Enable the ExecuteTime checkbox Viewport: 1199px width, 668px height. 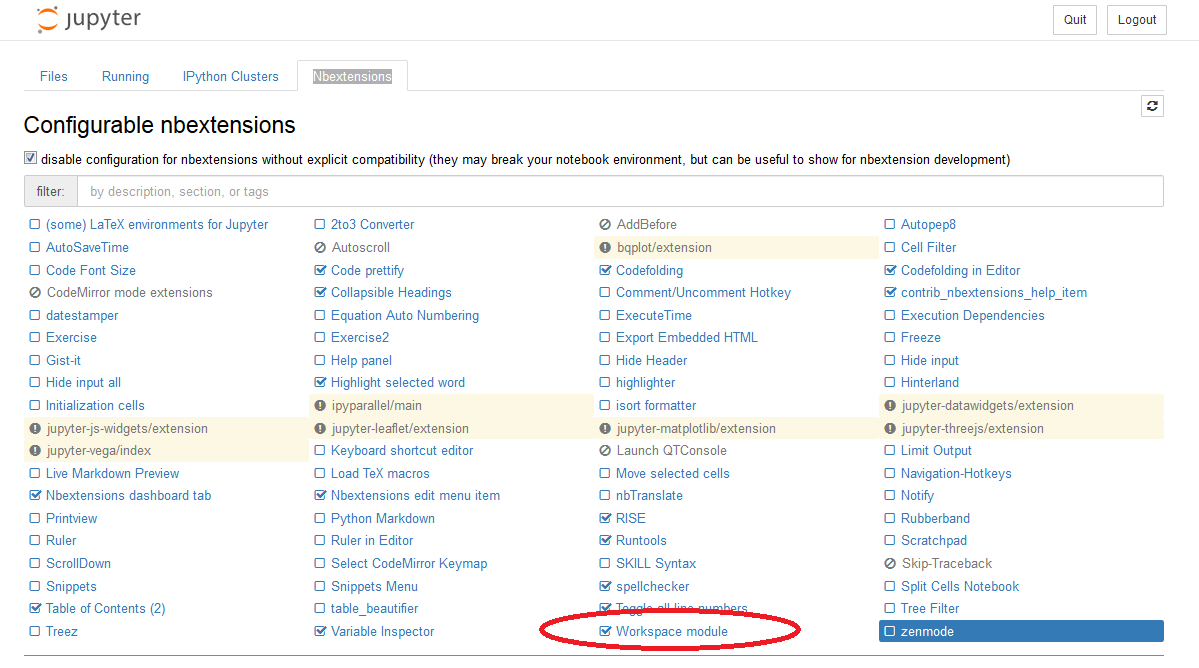click(x=604, y=316)
